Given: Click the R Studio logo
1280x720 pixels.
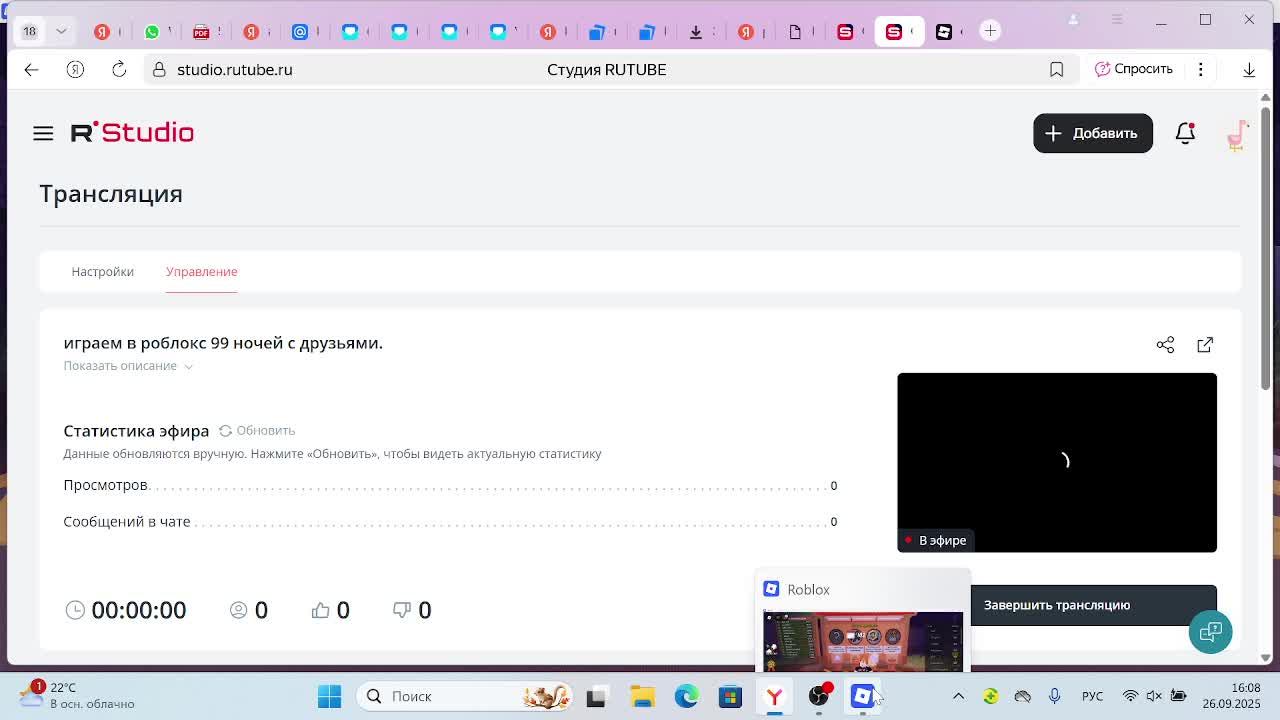Looking at the screenshot, I should pos(132,132).
